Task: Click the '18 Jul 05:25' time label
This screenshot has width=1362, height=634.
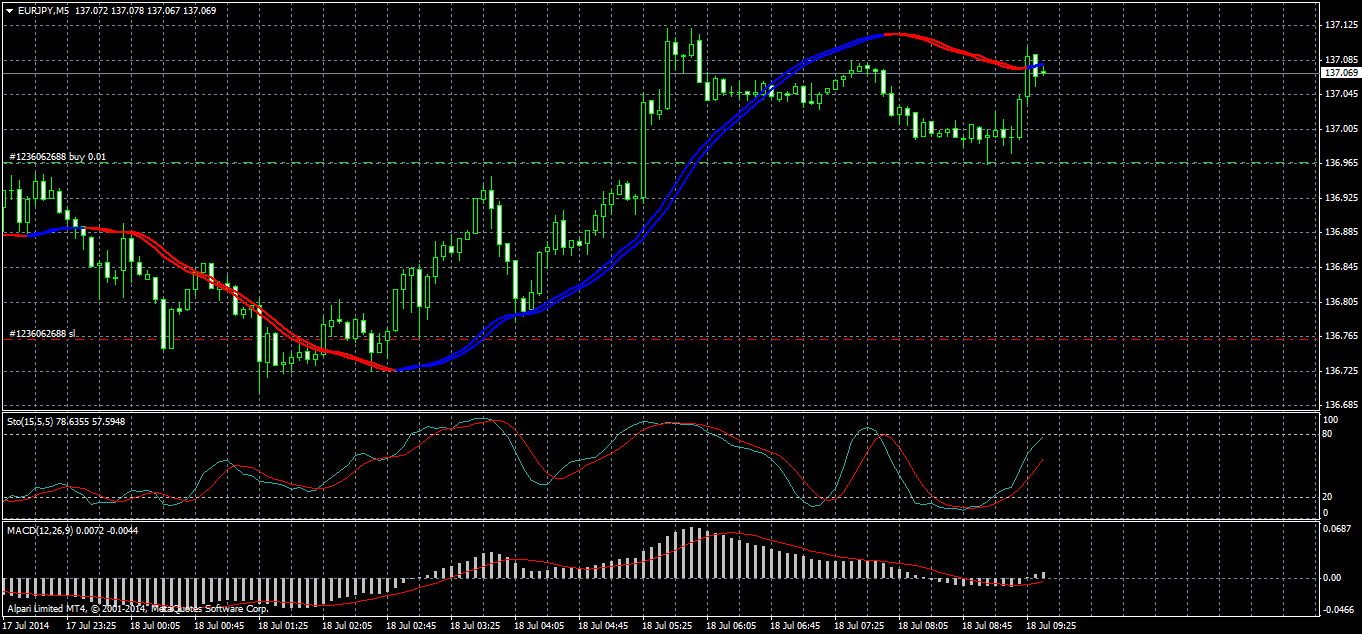Action: pyautogui.click(x=667, y=625)
